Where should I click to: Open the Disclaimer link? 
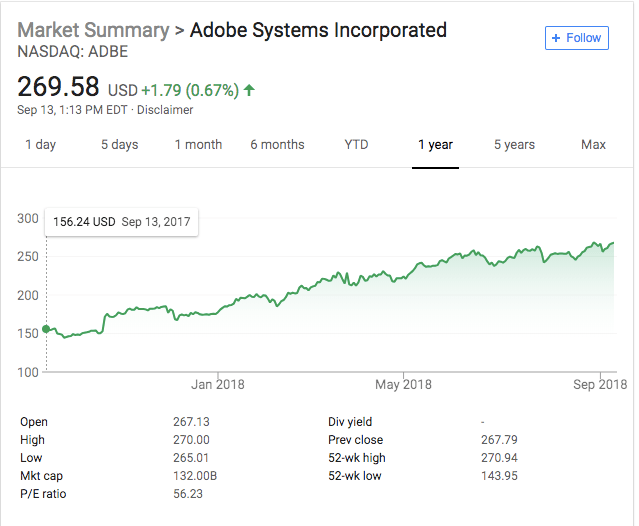click(x=165, y=110)
